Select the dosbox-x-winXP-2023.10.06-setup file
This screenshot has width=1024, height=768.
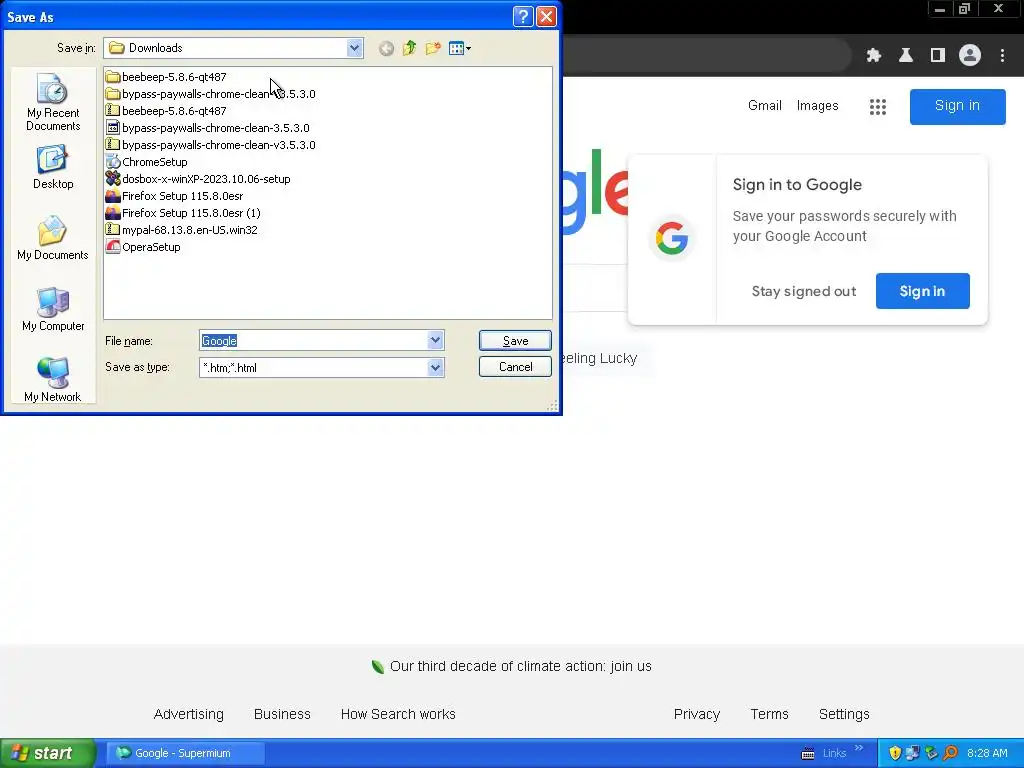(x=199, y=179)
